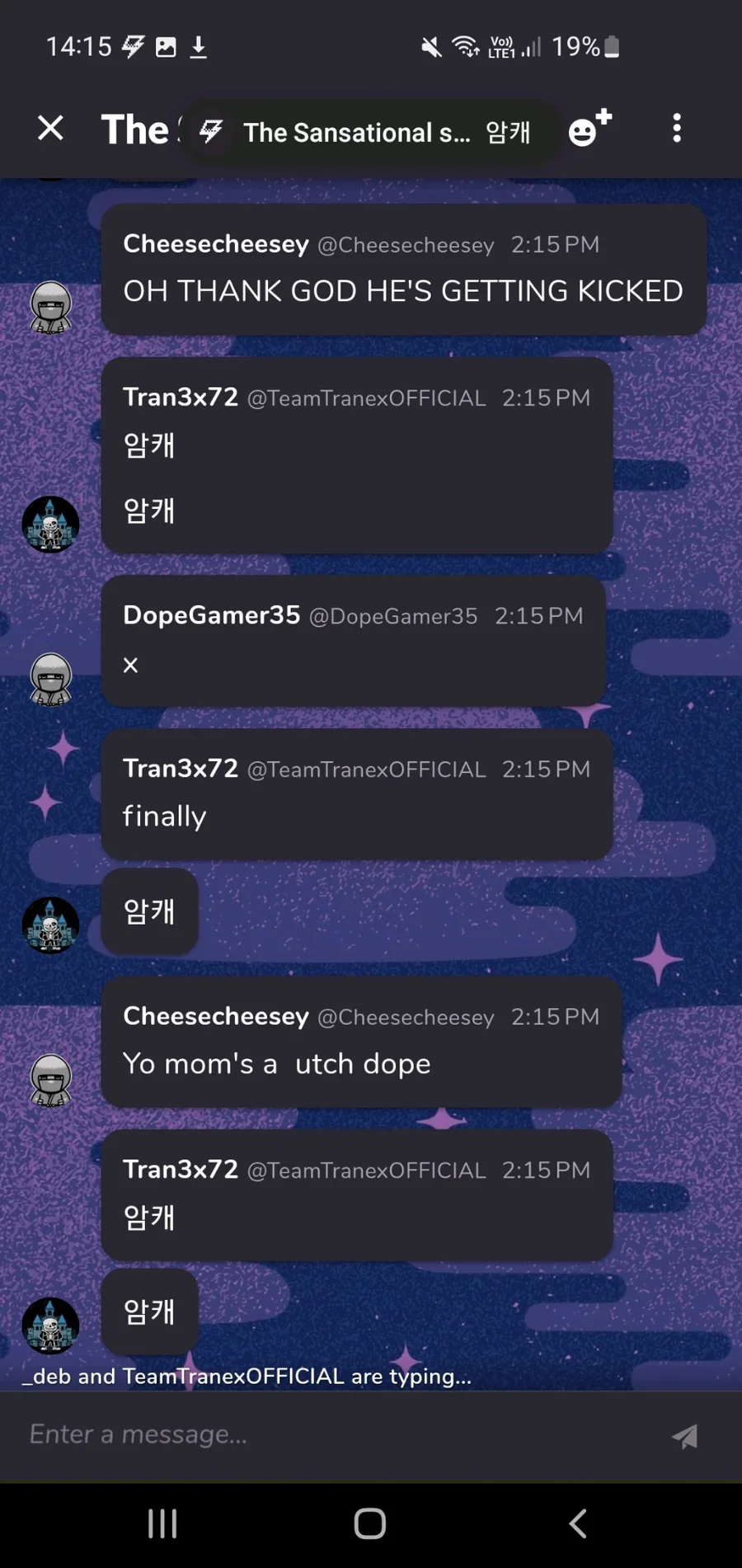Open Cheesecheesey username on KICKED message
Viewport: 742px width, 1568px height.
216,244
